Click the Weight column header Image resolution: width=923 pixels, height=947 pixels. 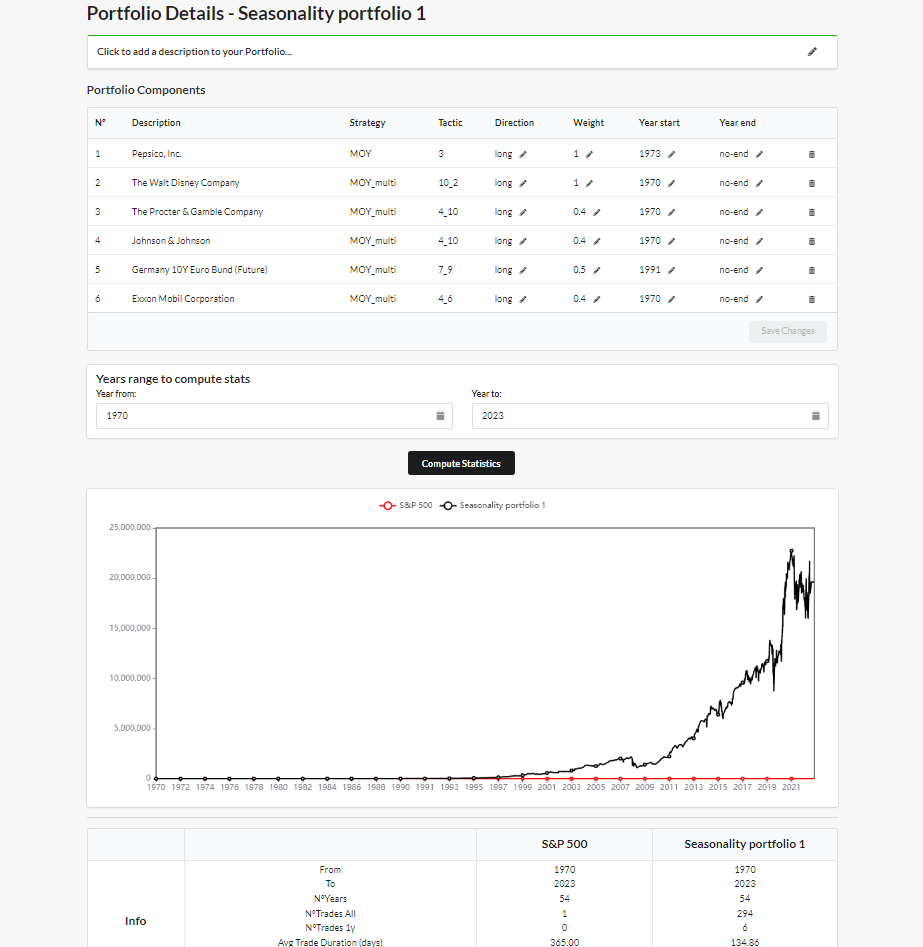click(x=588, y=123)
